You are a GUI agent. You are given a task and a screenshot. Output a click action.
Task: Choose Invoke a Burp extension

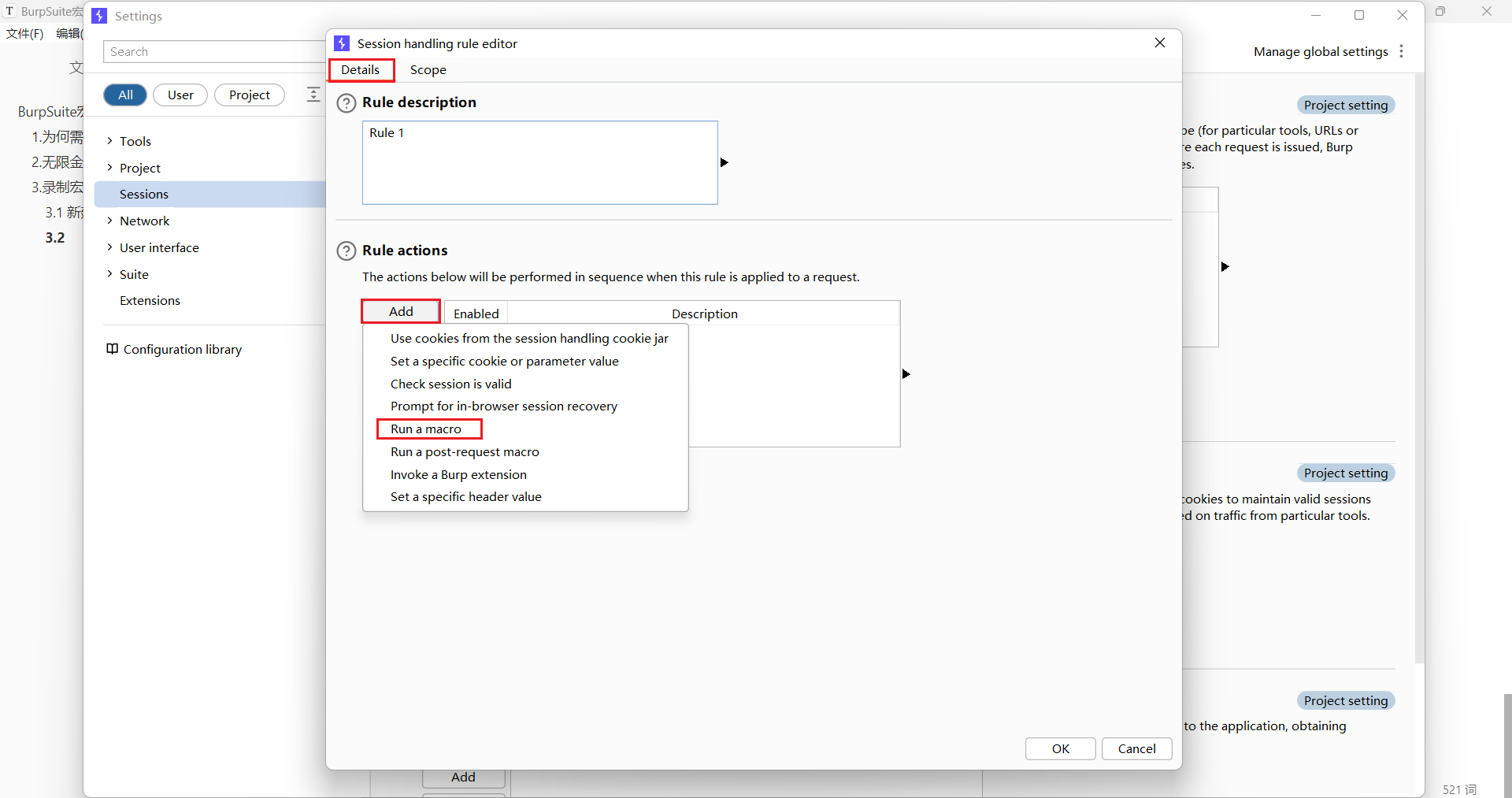(x=525, y=475)
